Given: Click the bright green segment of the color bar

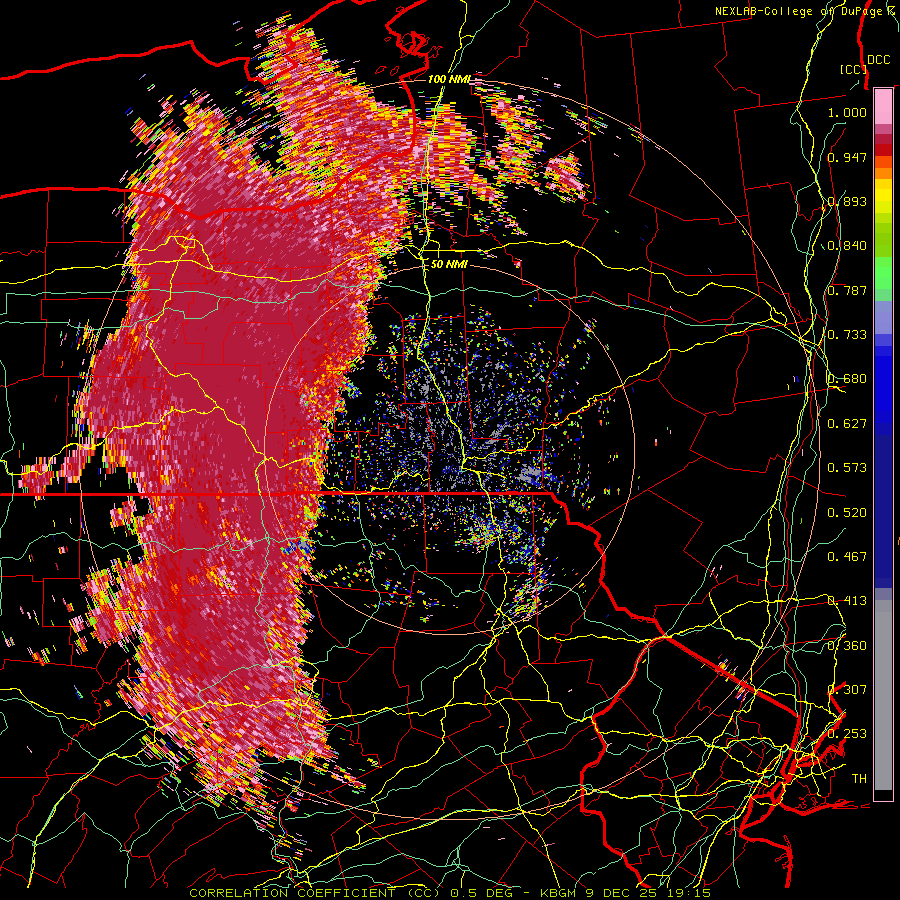Looking at the screenshot, I should pos(883,273).
